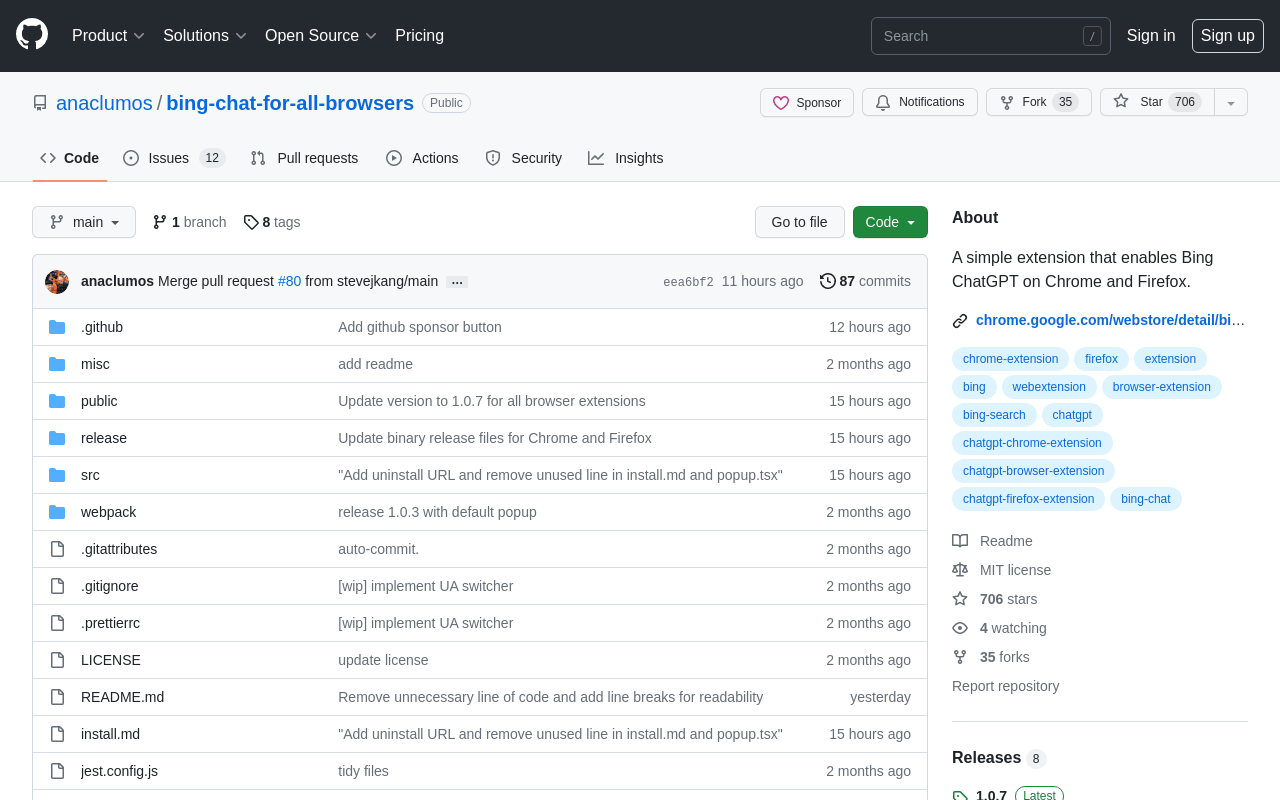The height and width of the screenshot is (800, 1280).
Task: Select the chrome-extension topic tag
Action: point(1010,359)
